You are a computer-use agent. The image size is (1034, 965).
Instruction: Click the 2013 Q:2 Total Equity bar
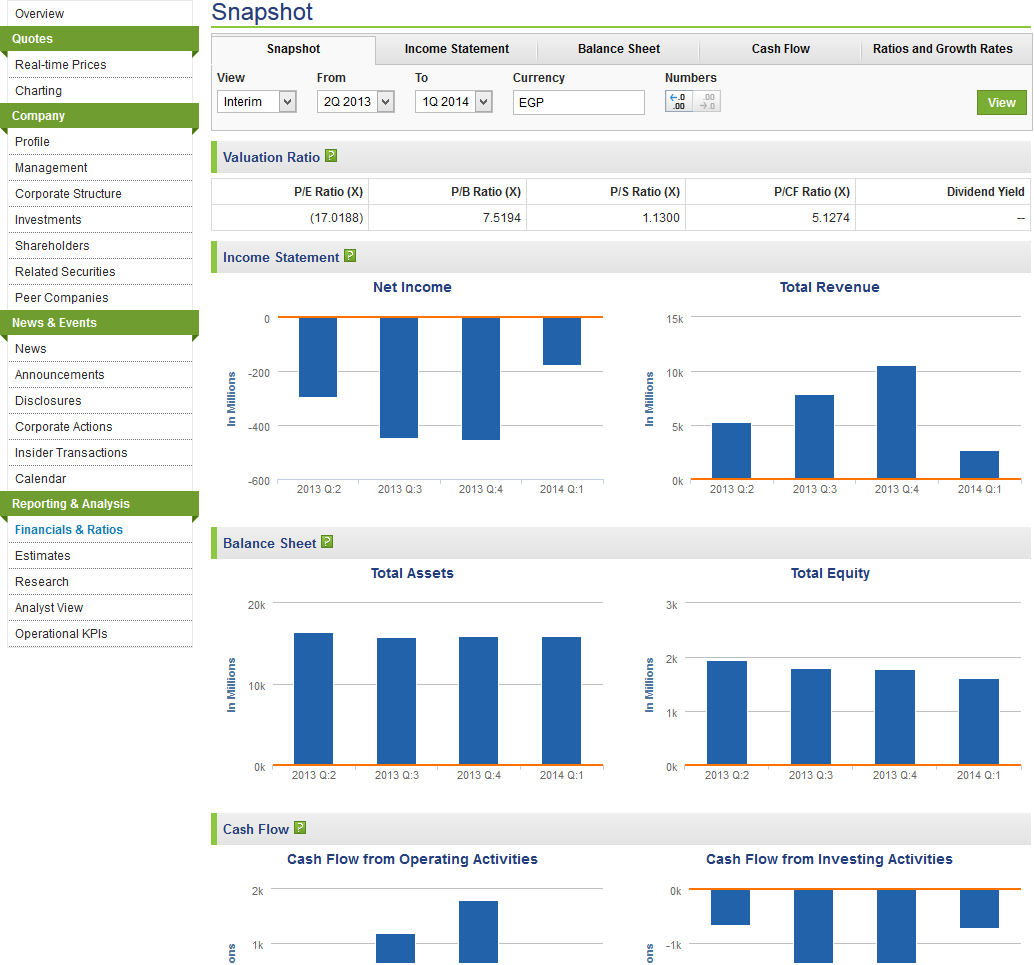727,712
